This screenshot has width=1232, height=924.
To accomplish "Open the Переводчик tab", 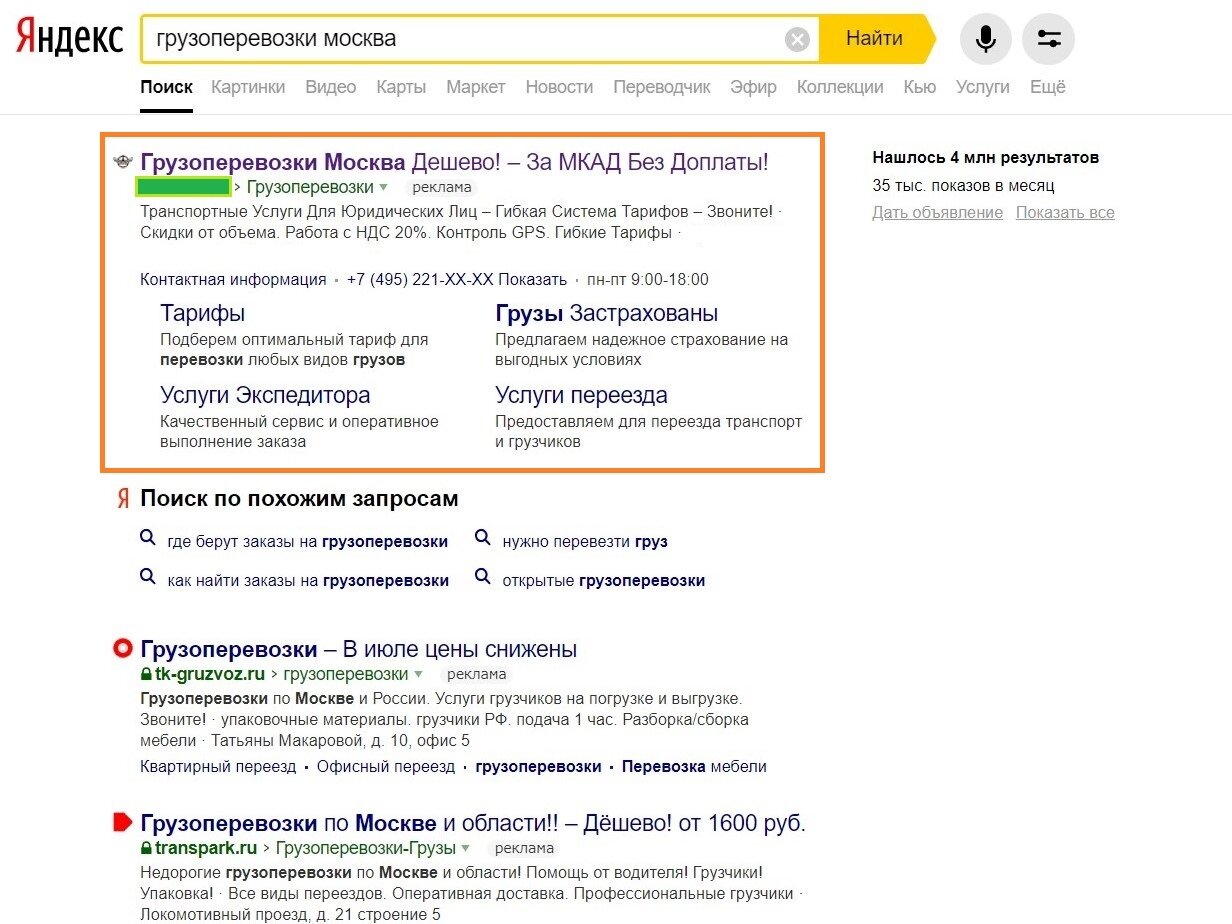I will [x=662, y=87].
